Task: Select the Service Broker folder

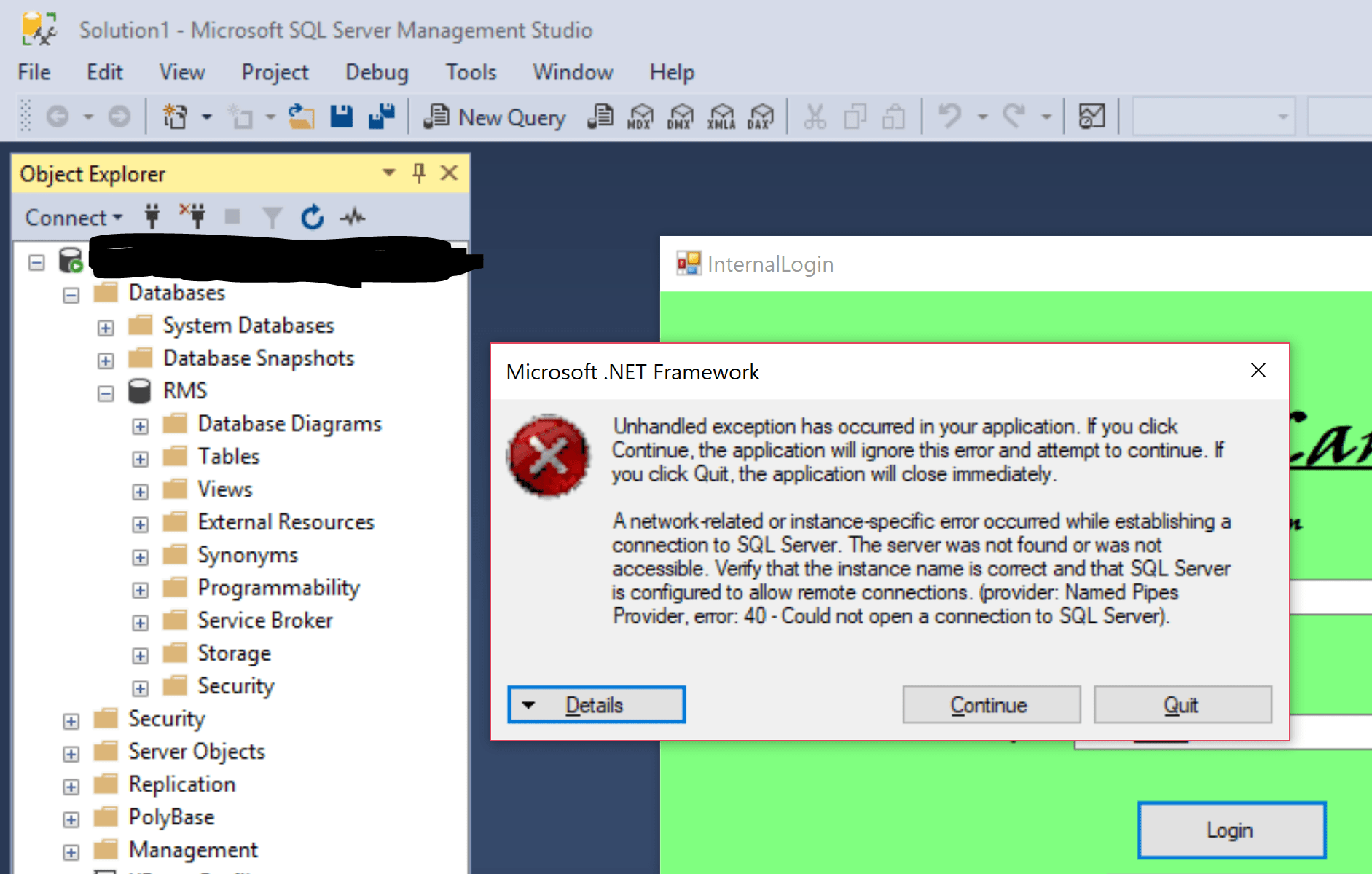Action: pyautogui.click(x=265, y=621)
